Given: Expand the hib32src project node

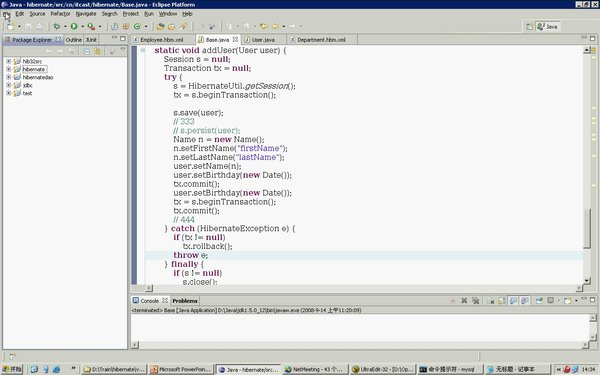Looking at the screenshot, I should tap(8, 61).
